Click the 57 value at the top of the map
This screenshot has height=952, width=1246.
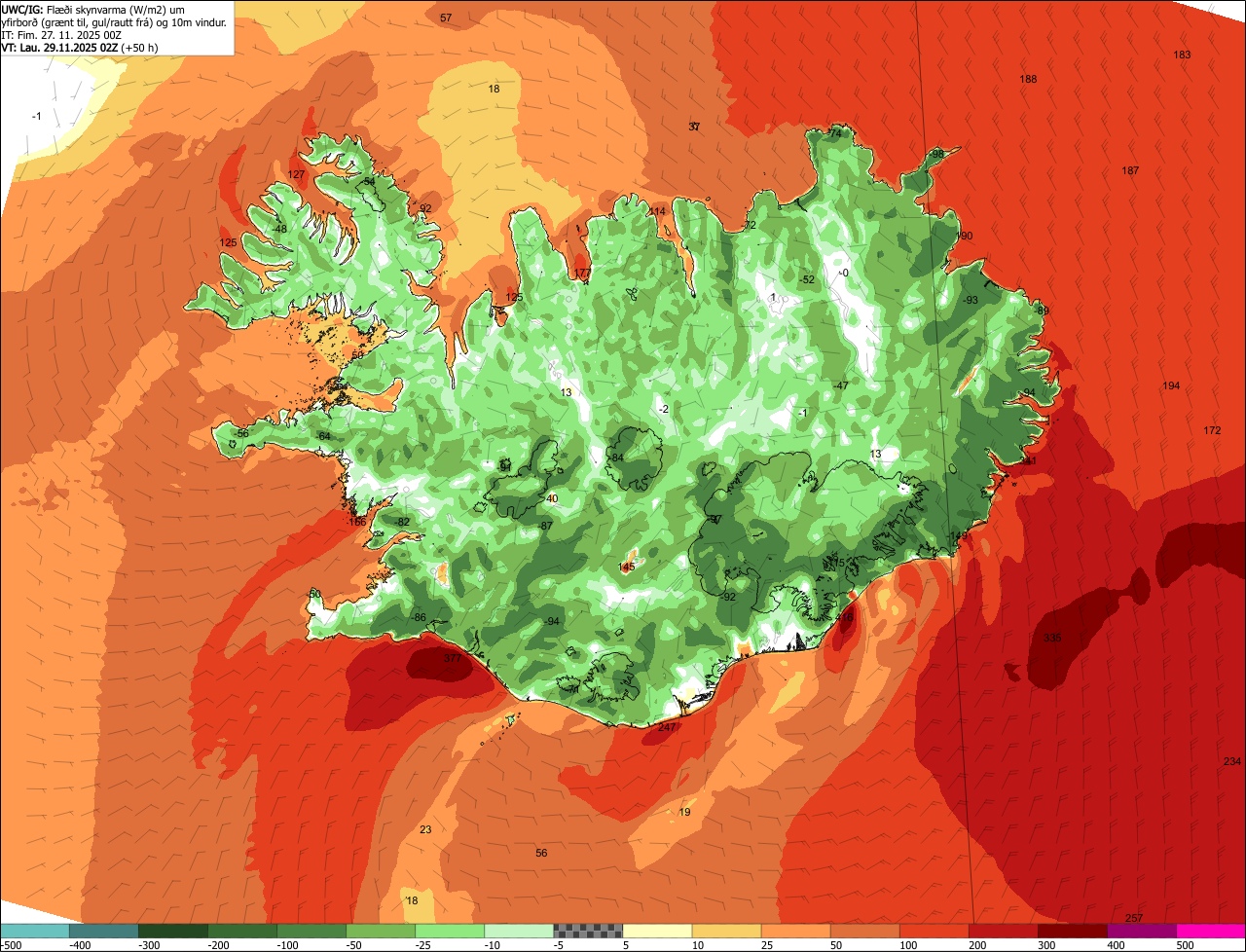click(446, 18)
